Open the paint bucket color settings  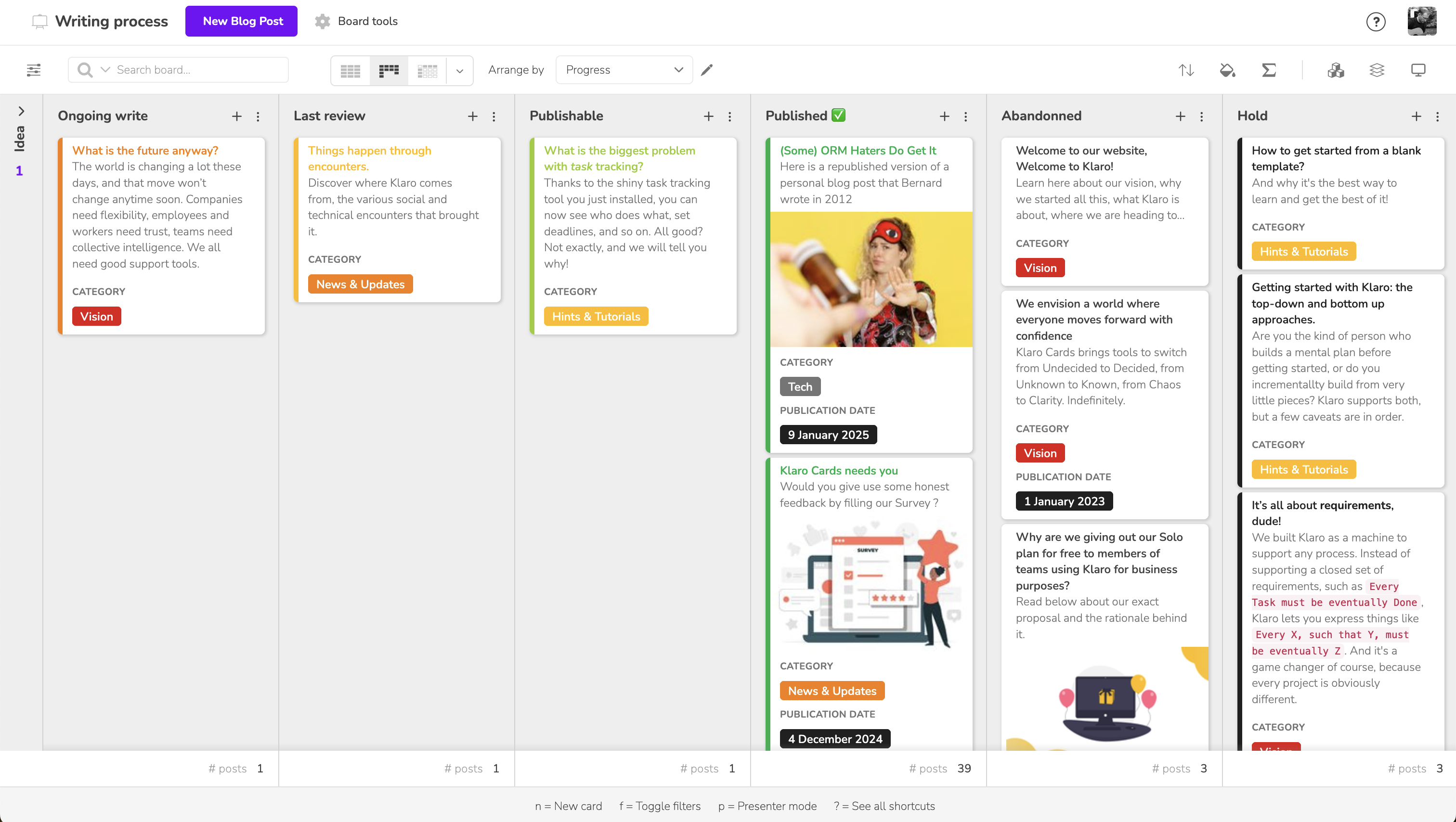[x=1227, y=70]
